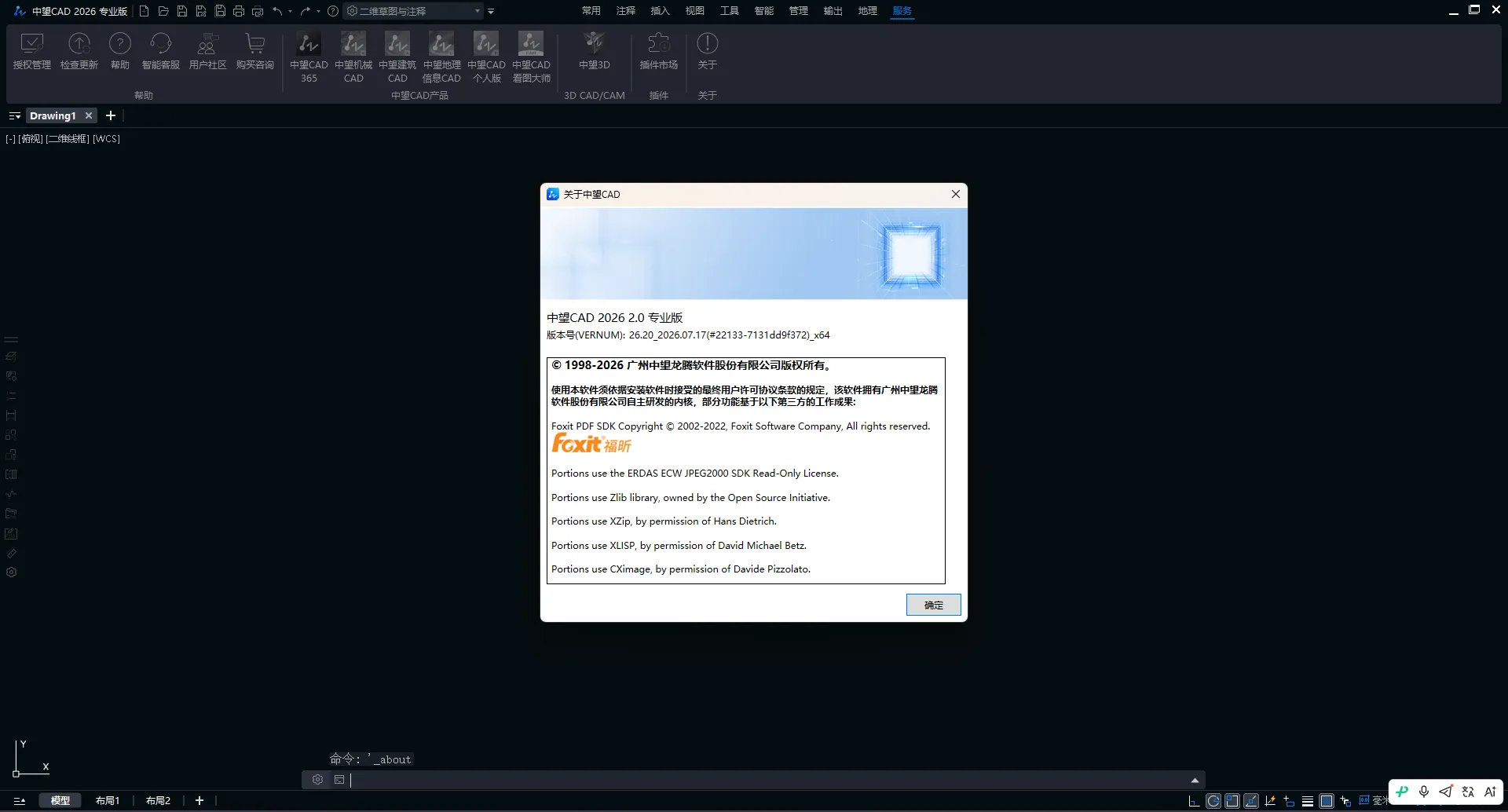Launch the 中望3D product
Image resolution: width=1508 pixels, height=812 pixels.
(595, 52)
